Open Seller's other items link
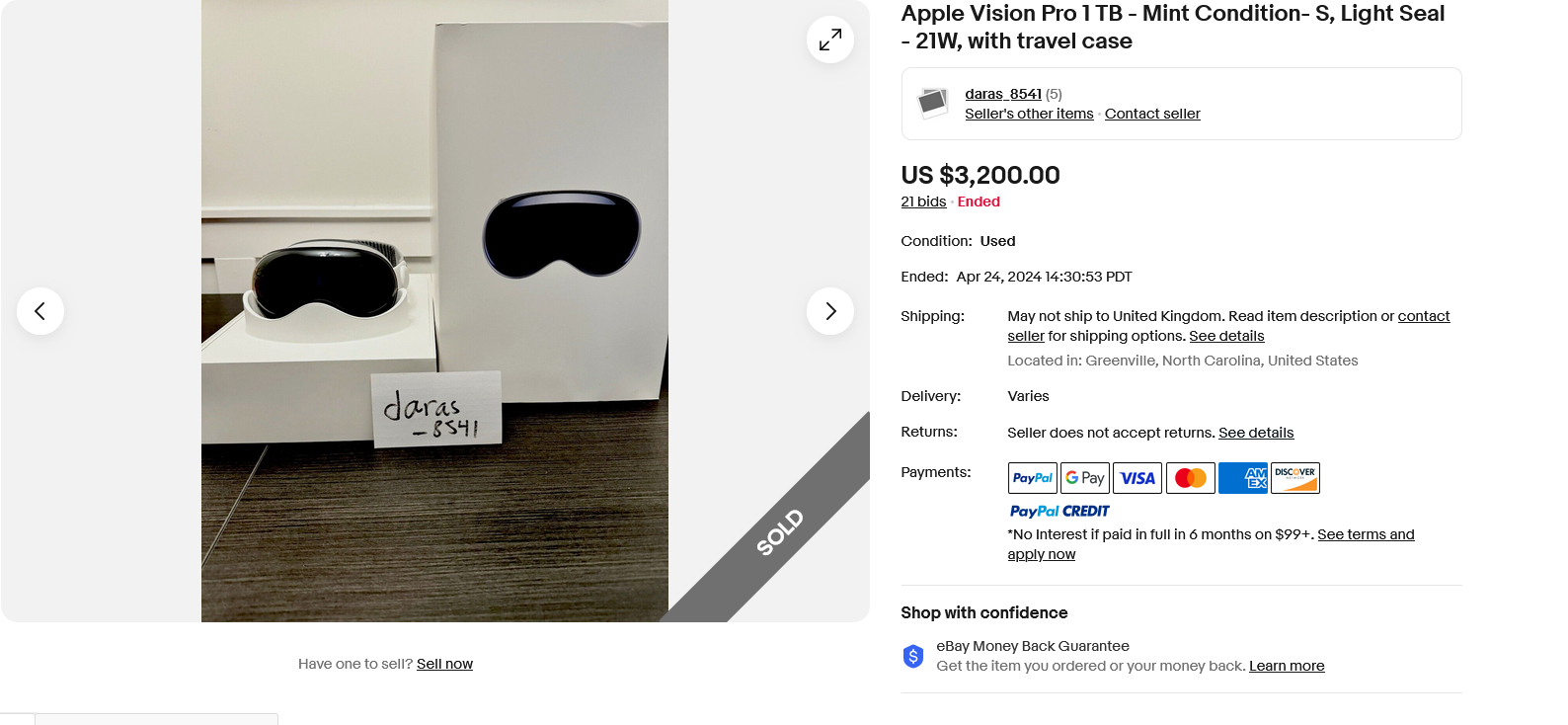 [x=1029, y=114]
